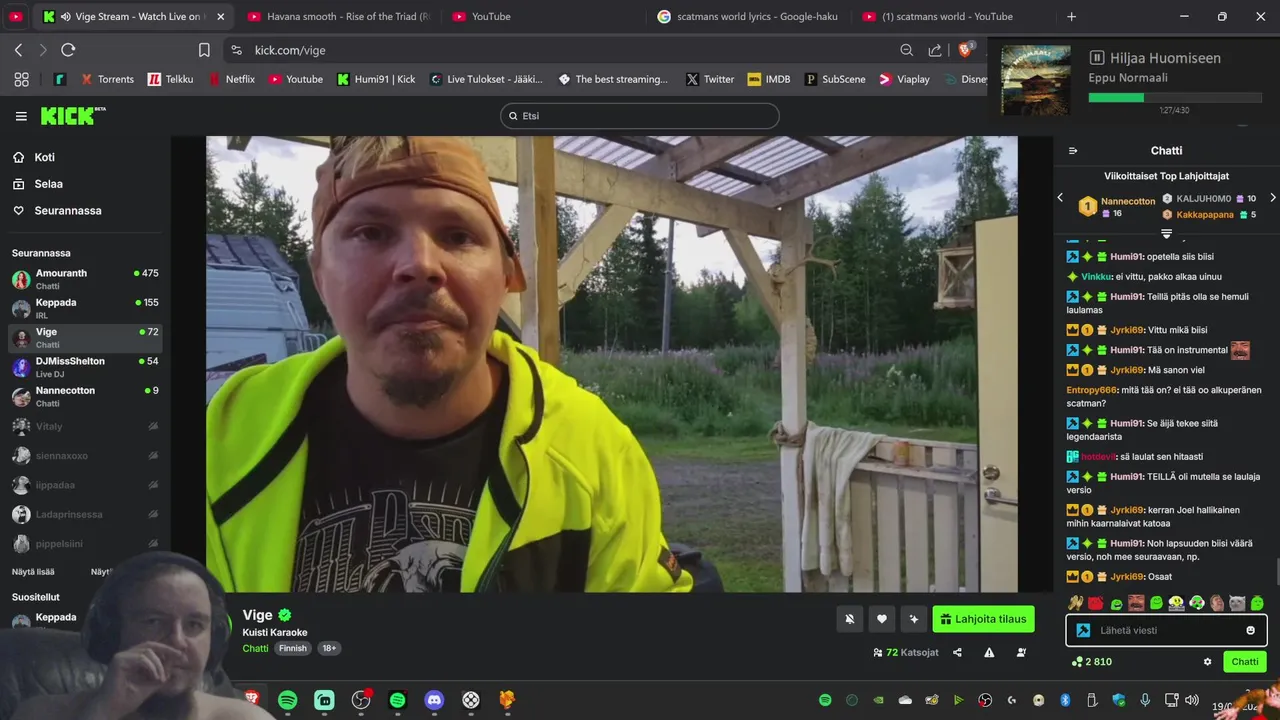The height and width of the screenshot is (720, 1280).
Task: Toggle notification bell for Vige
Action: coord(849,619)
